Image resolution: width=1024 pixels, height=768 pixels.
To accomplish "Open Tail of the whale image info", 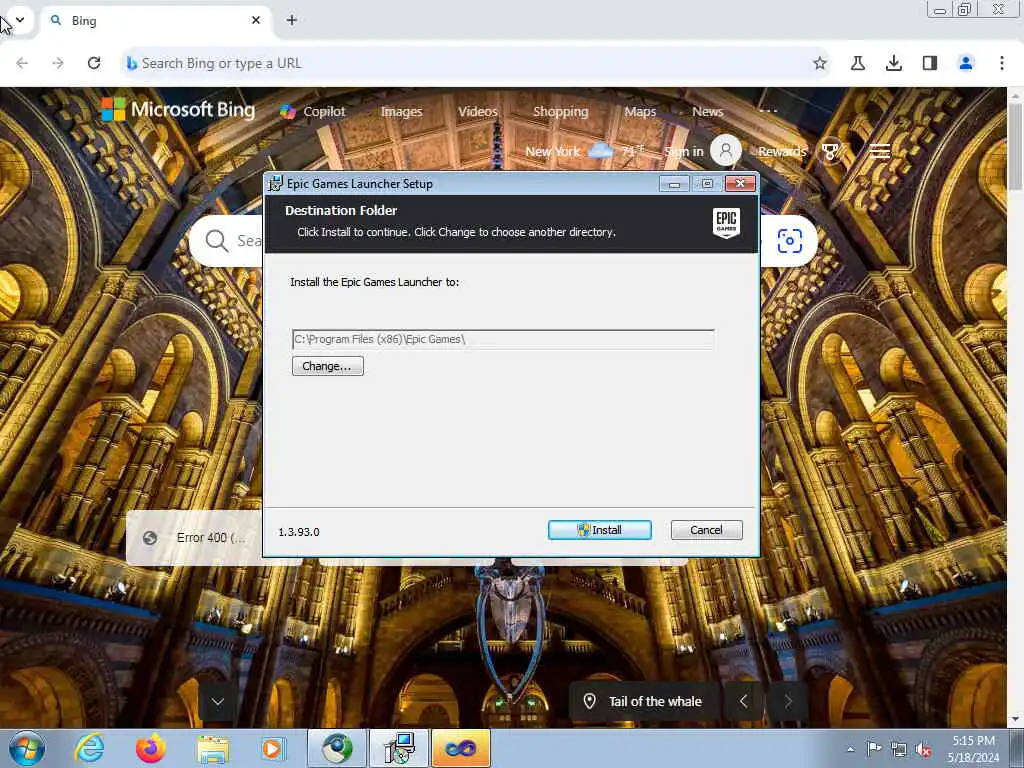I will [643, 701].
